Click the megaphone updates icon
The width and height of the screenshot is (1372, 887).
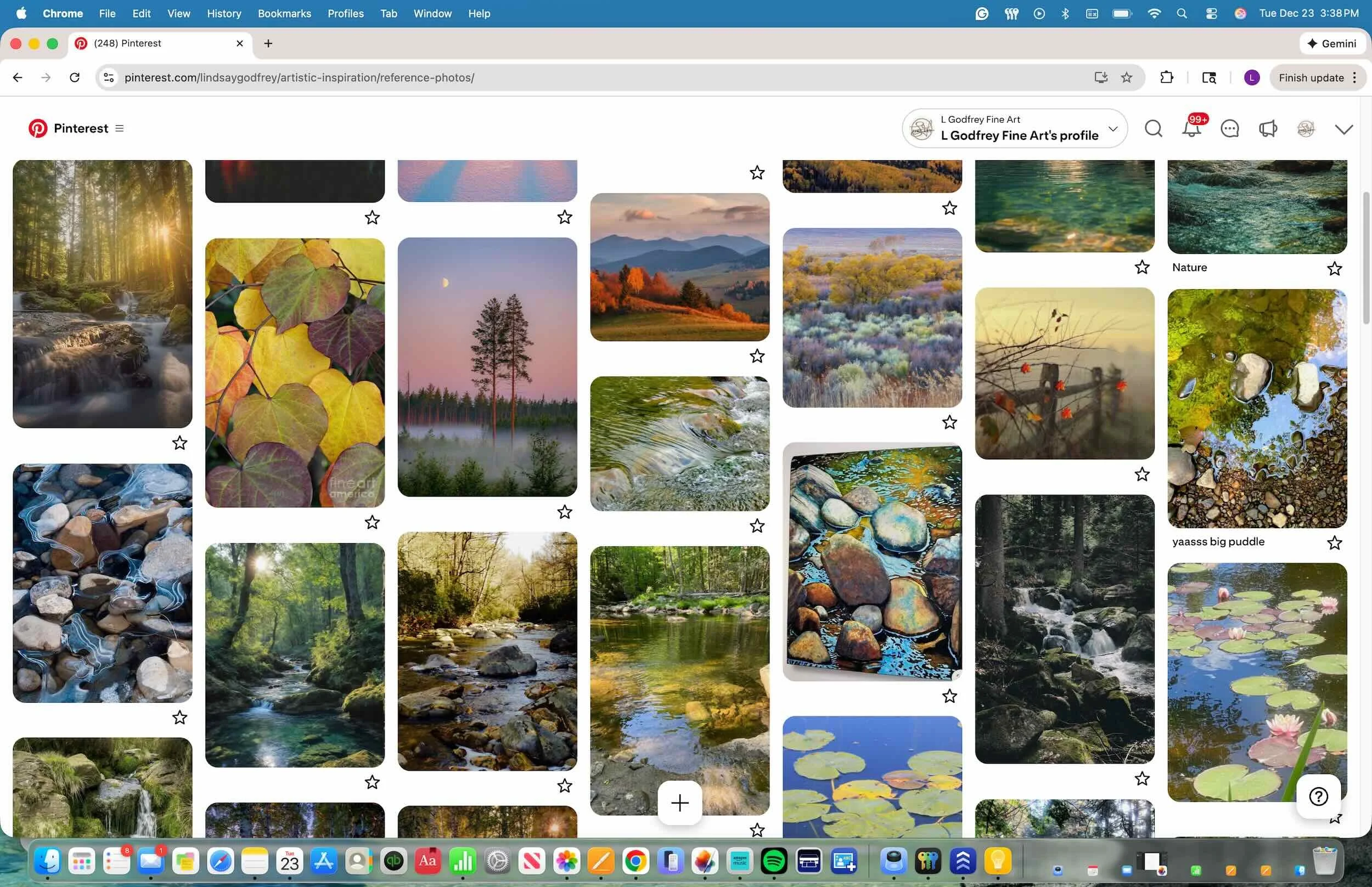click(1268, 128)
